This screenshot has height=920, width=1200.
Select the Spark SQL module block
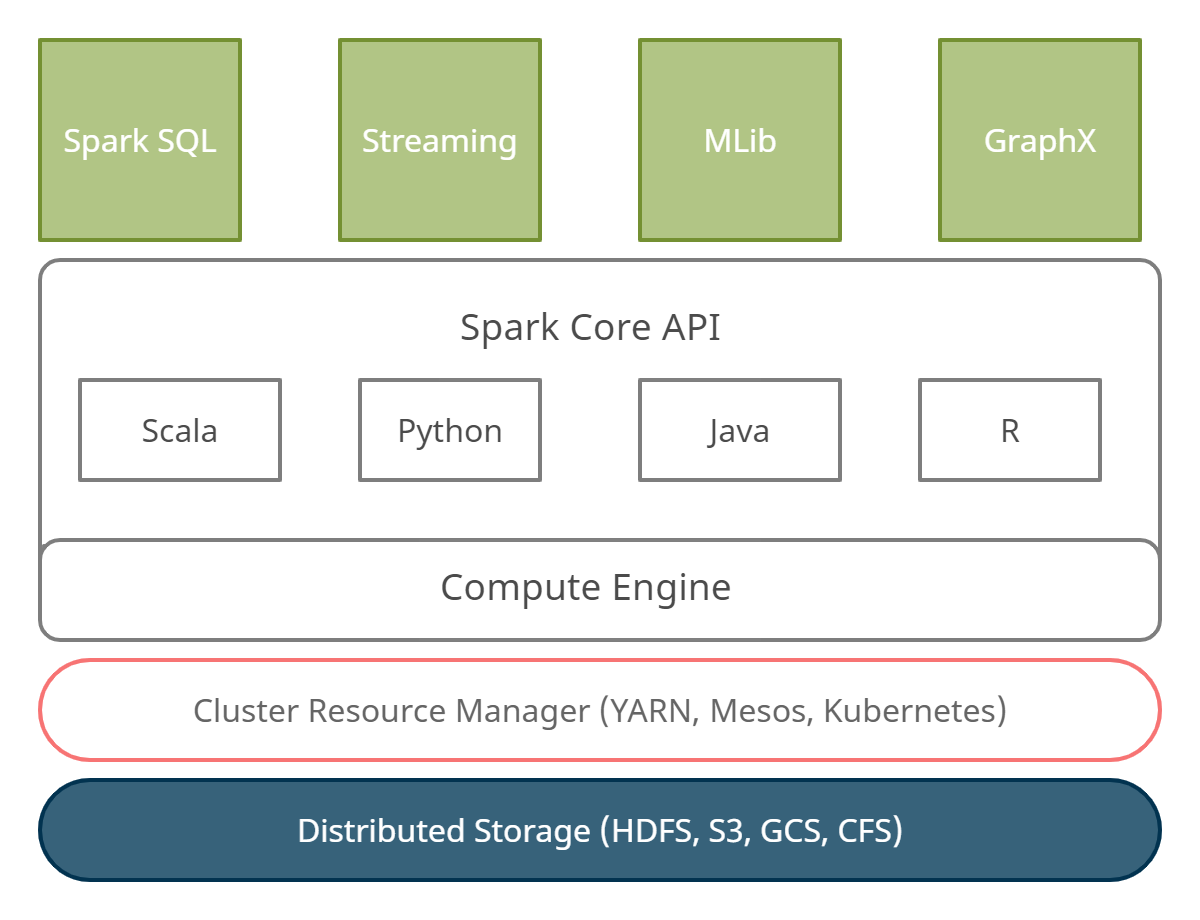[139, 140]
